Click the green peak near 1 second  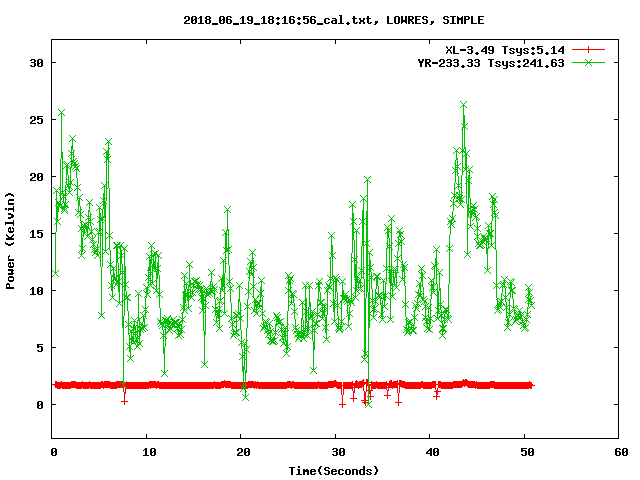pos(62,112)
